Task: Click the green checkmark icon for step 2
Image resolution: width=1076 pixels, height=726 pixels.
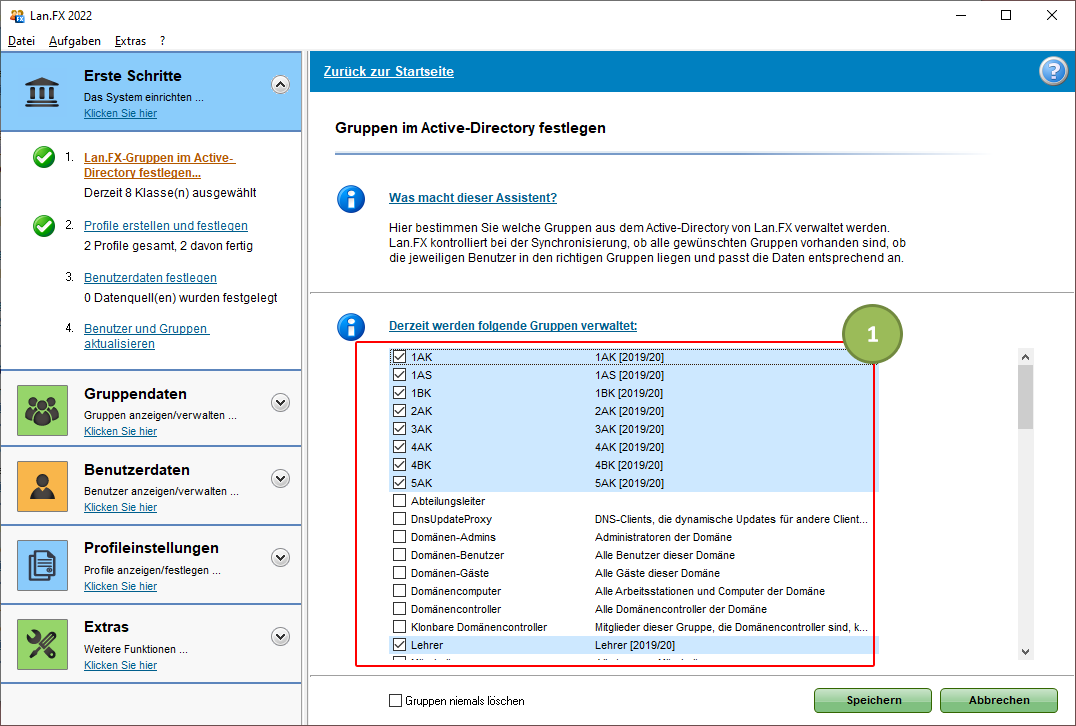Action: point(44,225)
